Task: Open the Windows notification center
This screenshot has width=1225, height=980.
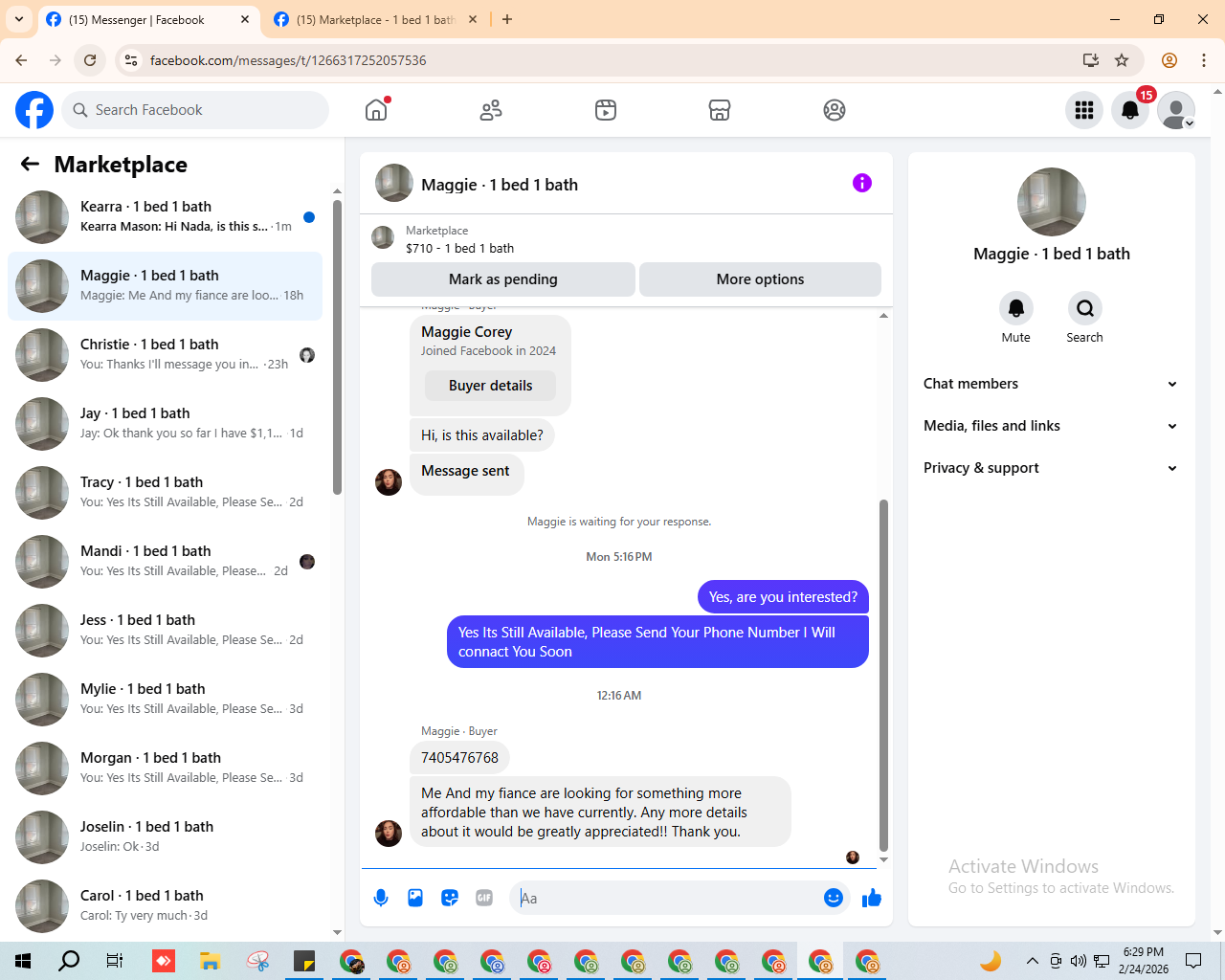Action: pos(1193,961)
